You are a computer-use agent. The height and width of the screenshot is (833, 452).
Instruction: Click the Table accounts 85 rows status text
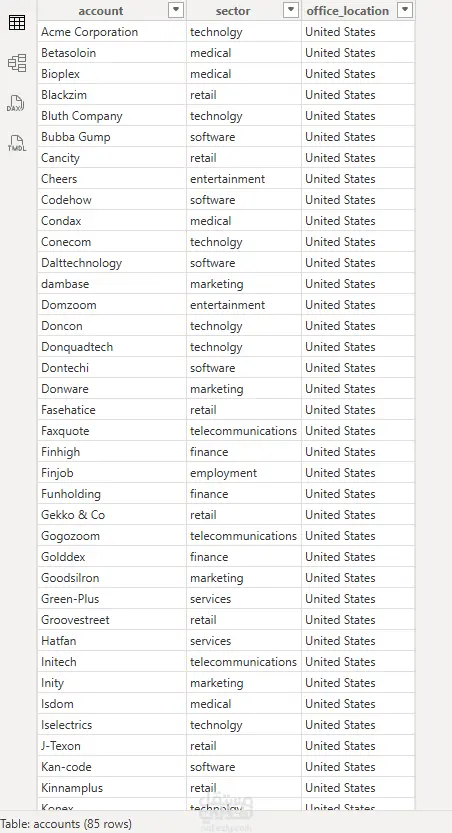(x=66, y=824)
